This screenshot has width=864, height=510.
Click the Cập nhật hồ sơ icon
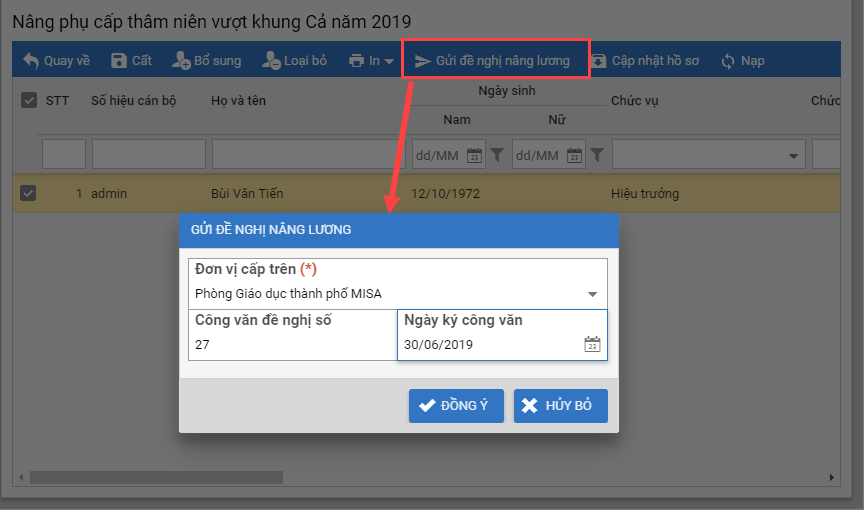pos(598,61)
